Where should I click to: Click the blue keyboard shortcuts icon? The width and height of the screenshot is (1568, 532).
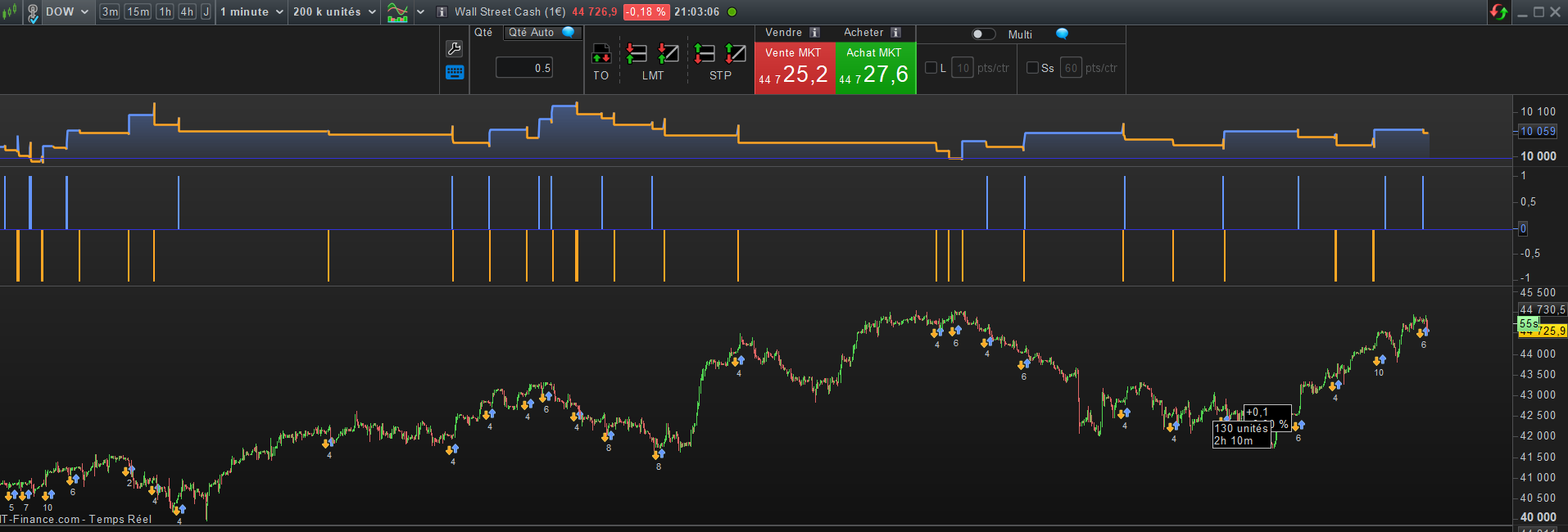click(x=455, y=73)
